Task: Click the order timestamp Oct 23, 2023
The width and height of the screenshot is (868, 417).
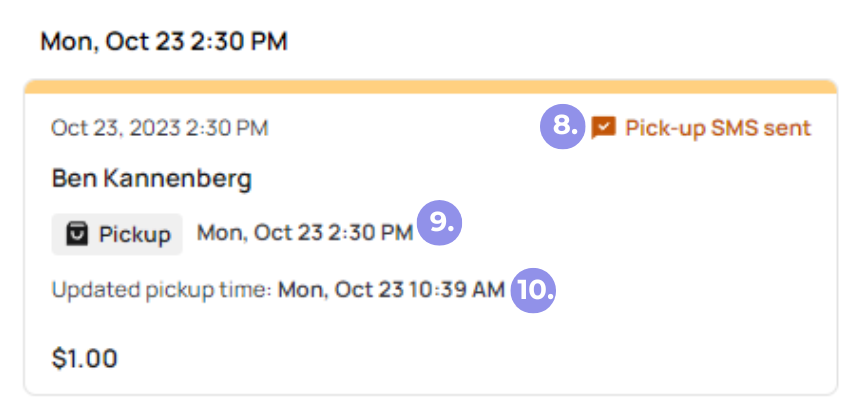Action: (159, 128)
